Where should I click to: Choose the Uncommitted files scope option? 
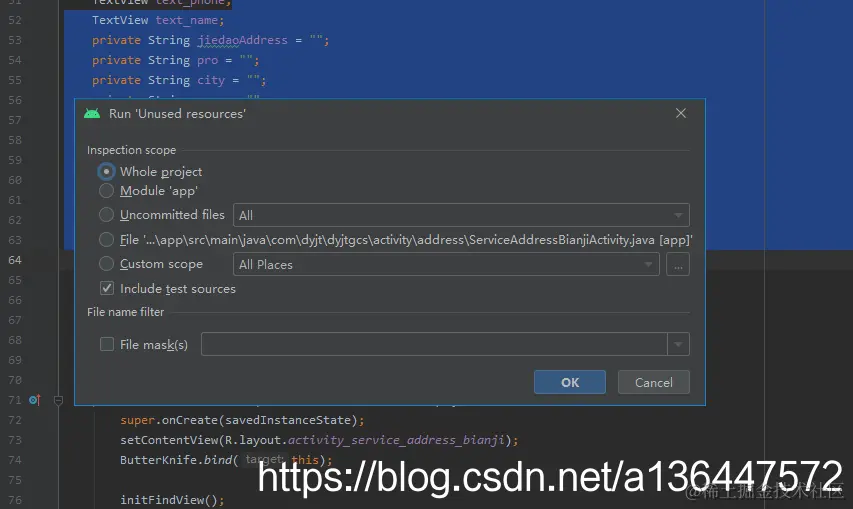coord(107,215)
